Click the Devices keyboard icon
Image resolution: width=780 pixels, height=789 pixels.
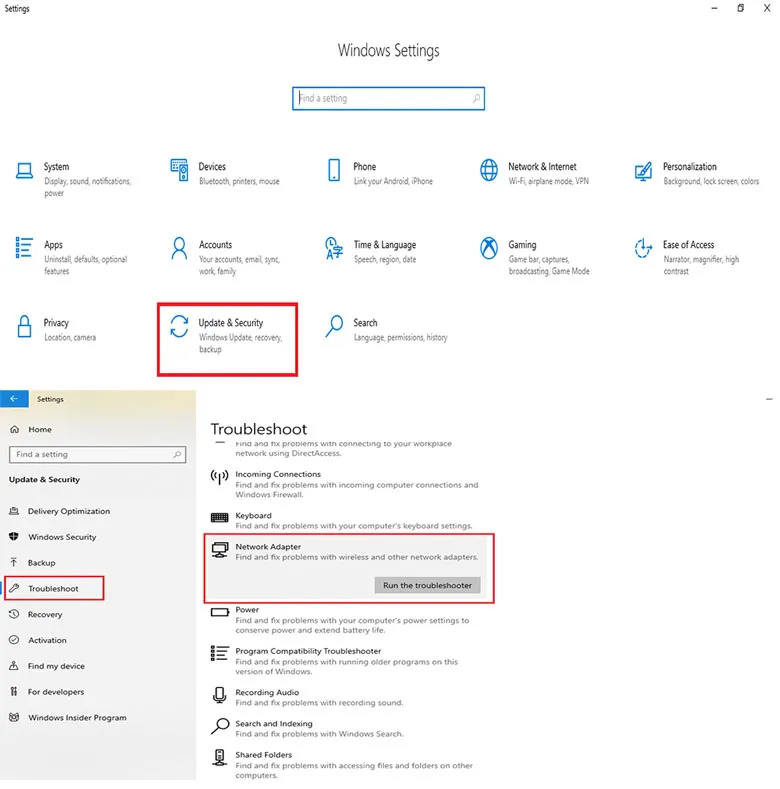(180, 169)
